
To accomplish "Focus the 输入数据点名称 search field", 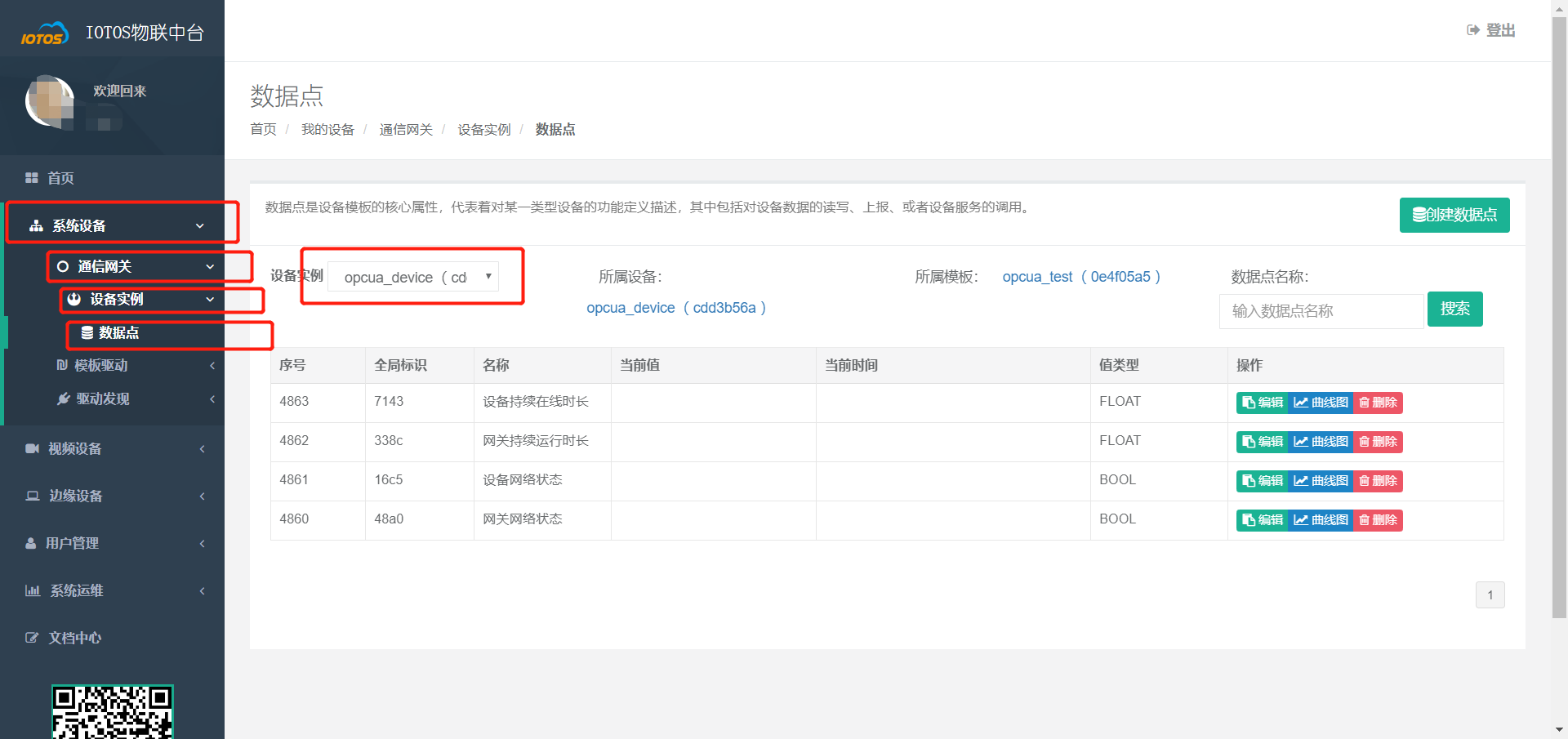I will click(1321, 311).
